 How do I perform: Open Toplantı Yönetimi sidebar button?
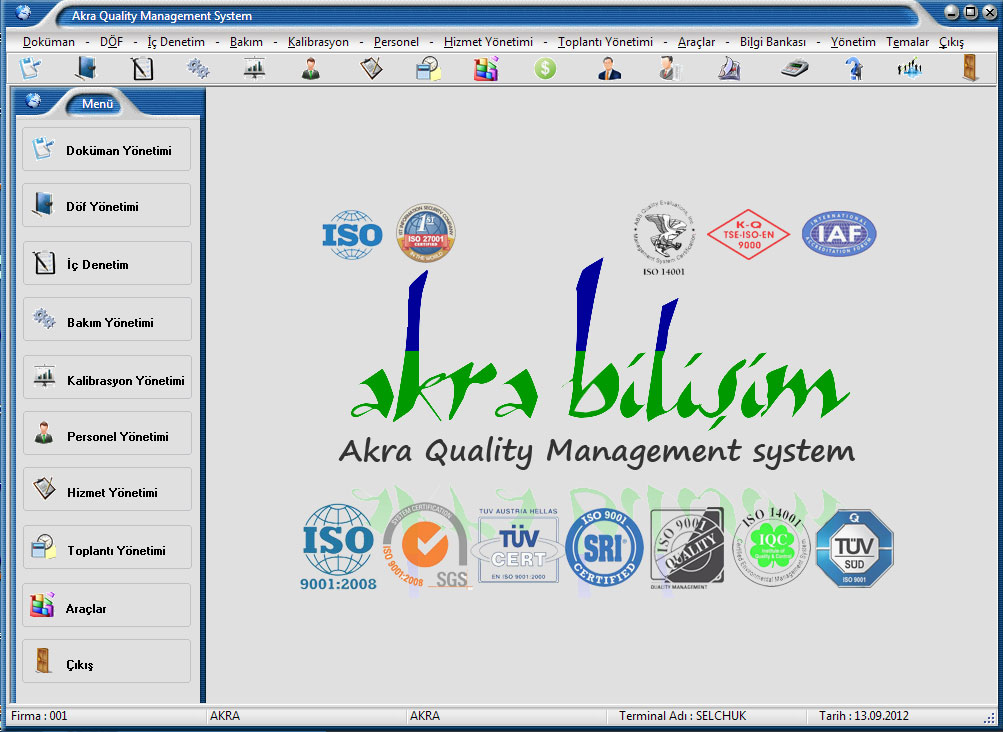click(107, 547)
